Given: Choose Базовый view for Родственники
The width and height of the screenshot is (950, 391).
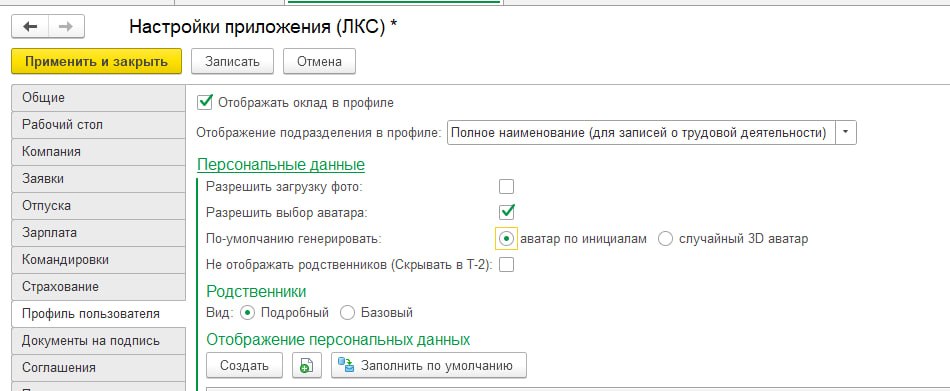Looking at the screenshot, I should (347, 313).
